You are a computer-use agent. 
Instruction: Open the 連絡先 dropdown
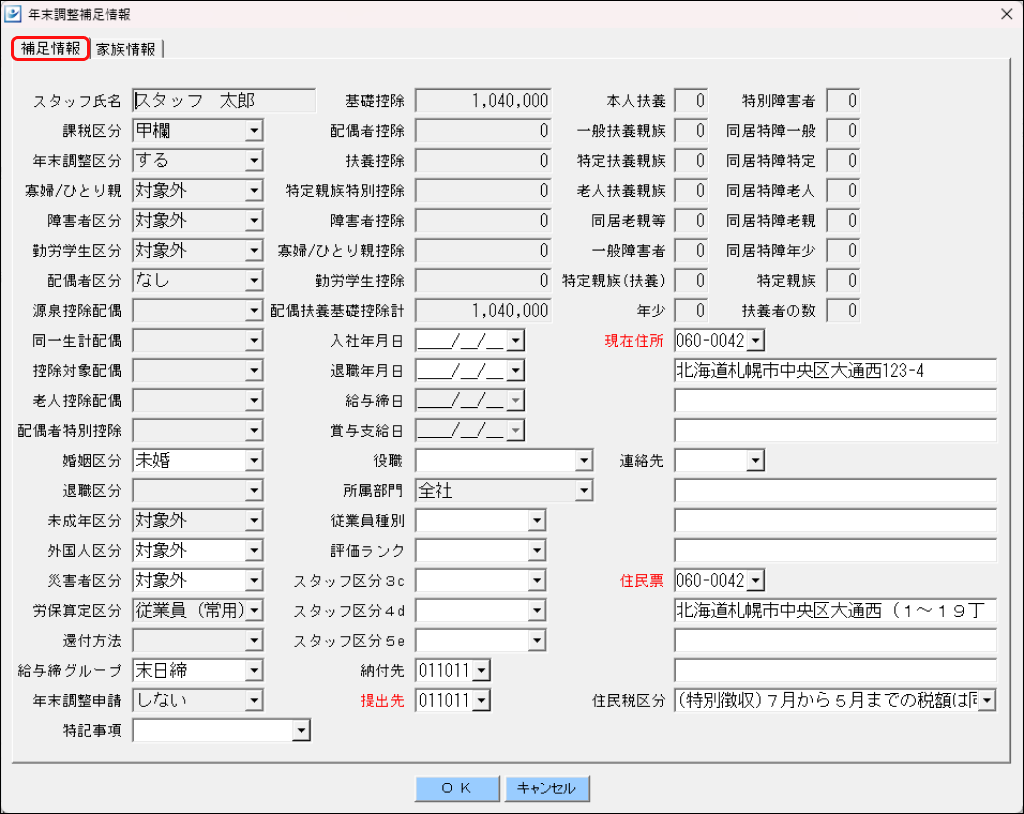pos(756,461)
